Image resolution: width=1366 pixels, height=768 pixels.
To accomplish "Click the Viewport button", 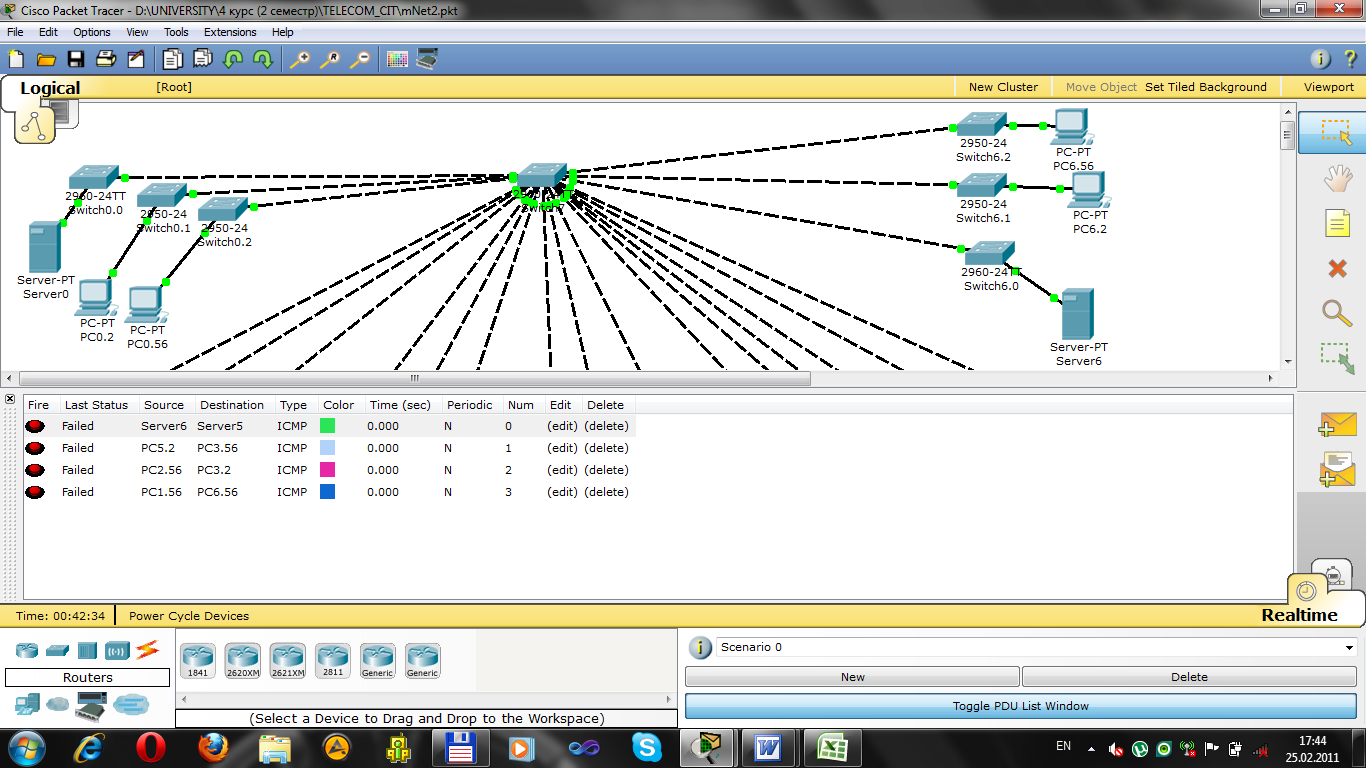I will tap(1329, 87).
